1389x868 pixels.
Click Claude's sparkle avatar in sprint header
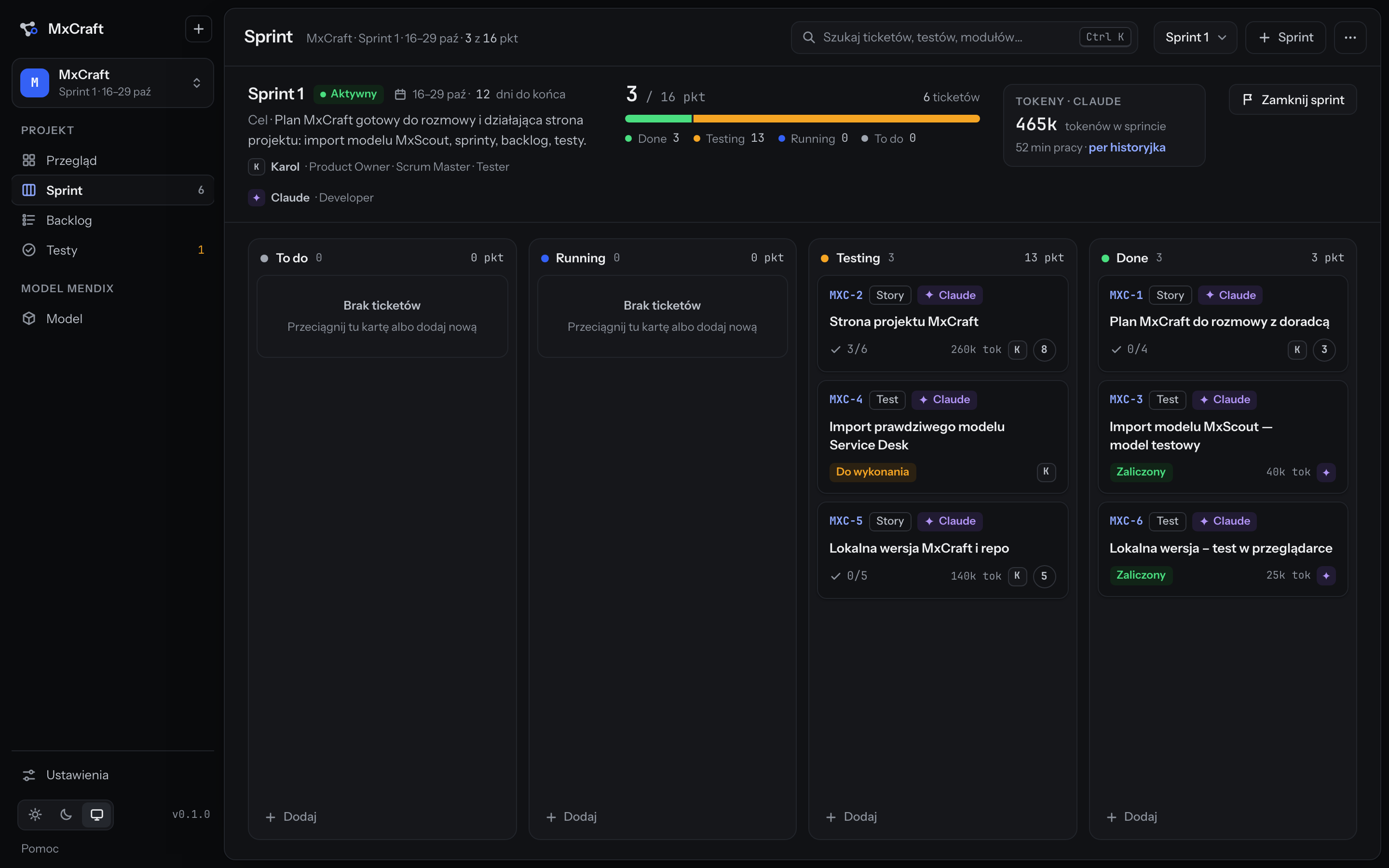[x=256, y=198]
